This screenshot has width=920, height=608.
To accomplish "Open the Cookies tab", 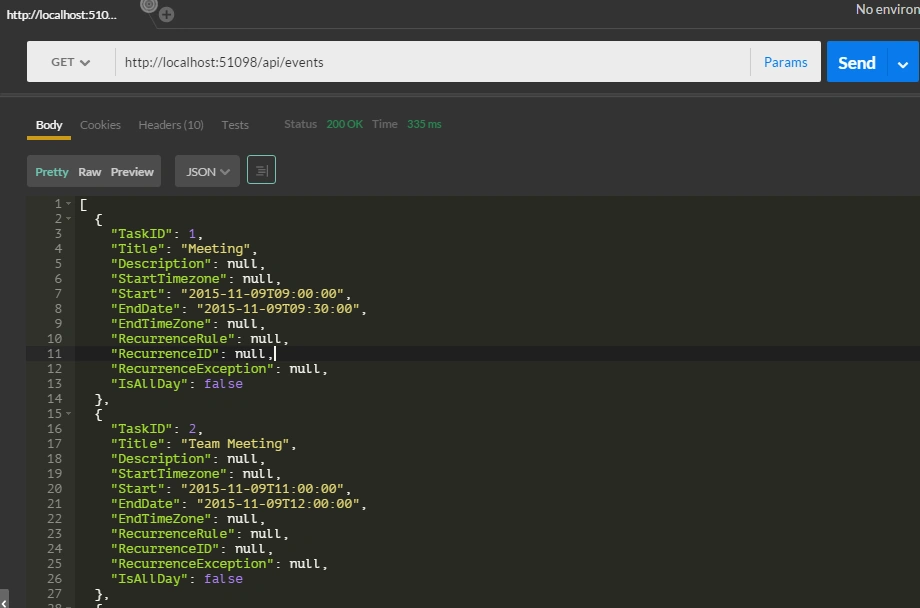I will (100, 125).
